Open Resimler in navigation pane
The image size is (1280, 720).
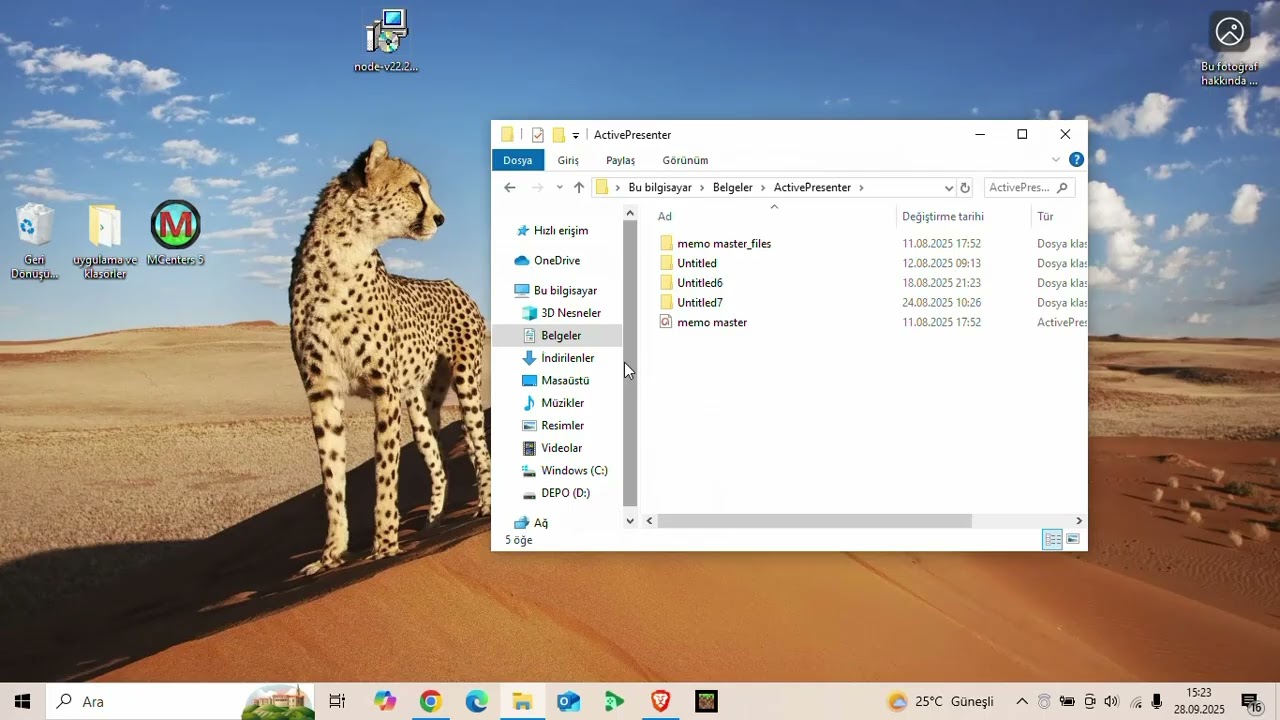553,426
